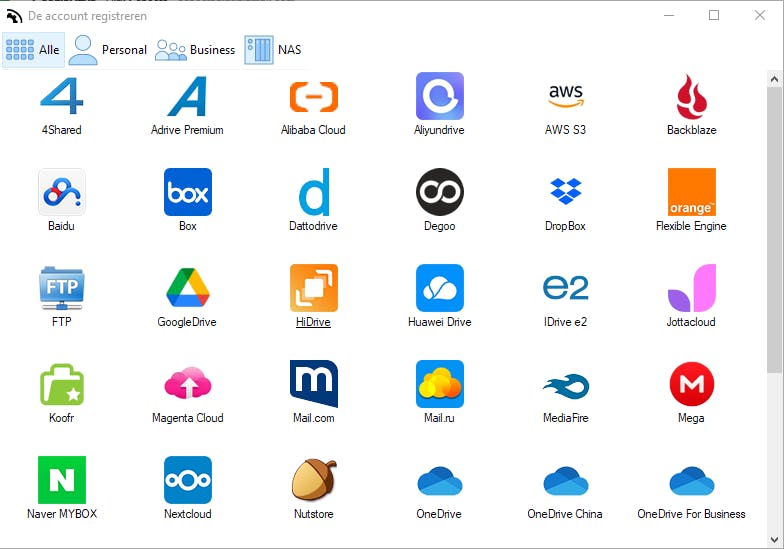Viewport: 784px width, 549px height.
Task: Click the scrollbar down arrow
Action: 774,540
